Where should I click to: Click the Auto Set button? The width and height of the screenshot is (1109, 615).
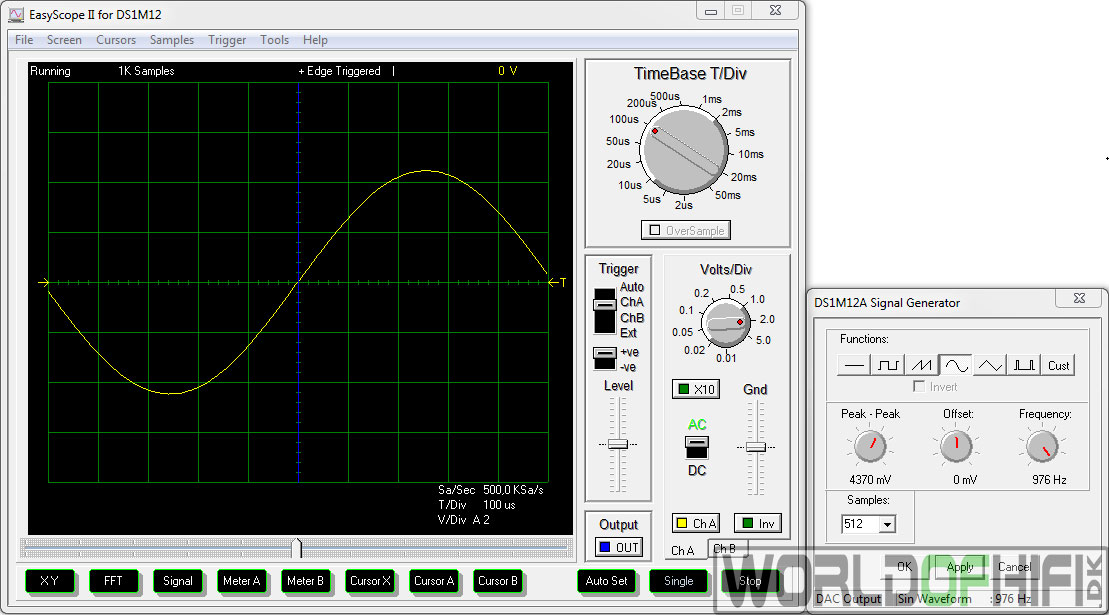coord(606,581)
